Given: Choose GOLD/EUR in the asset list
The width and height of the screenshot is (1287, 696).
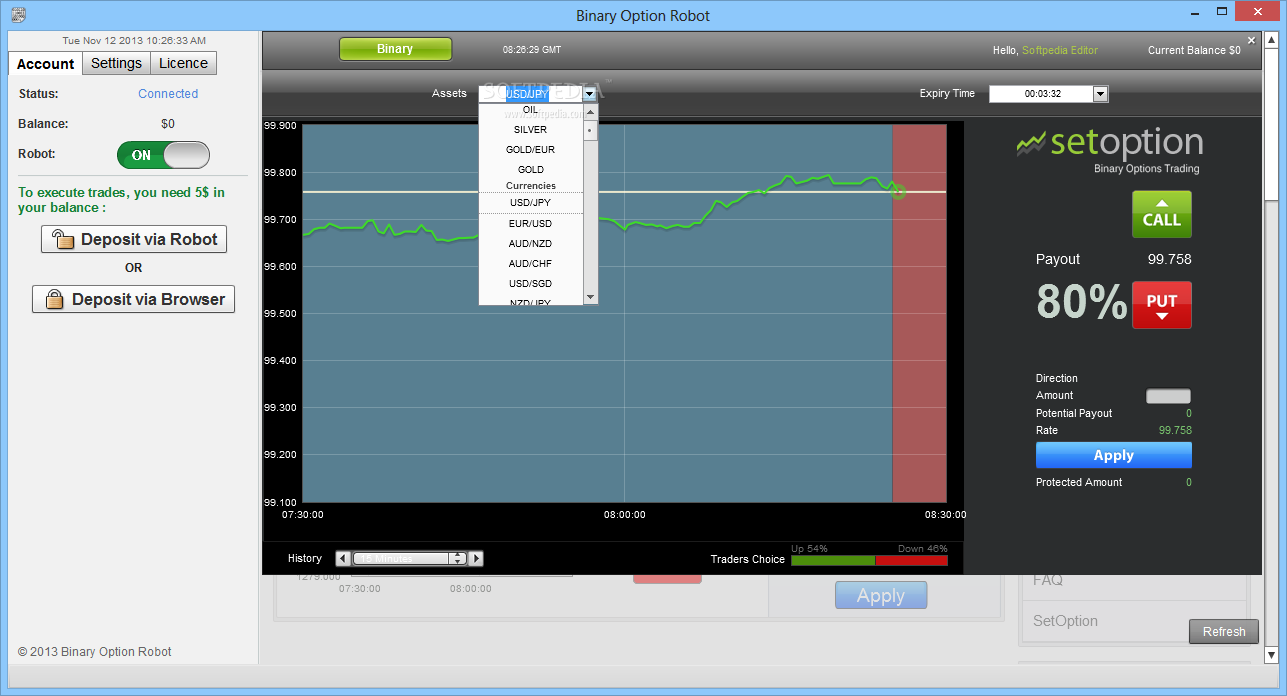Looking at the screenshot, I should (530, 150).
